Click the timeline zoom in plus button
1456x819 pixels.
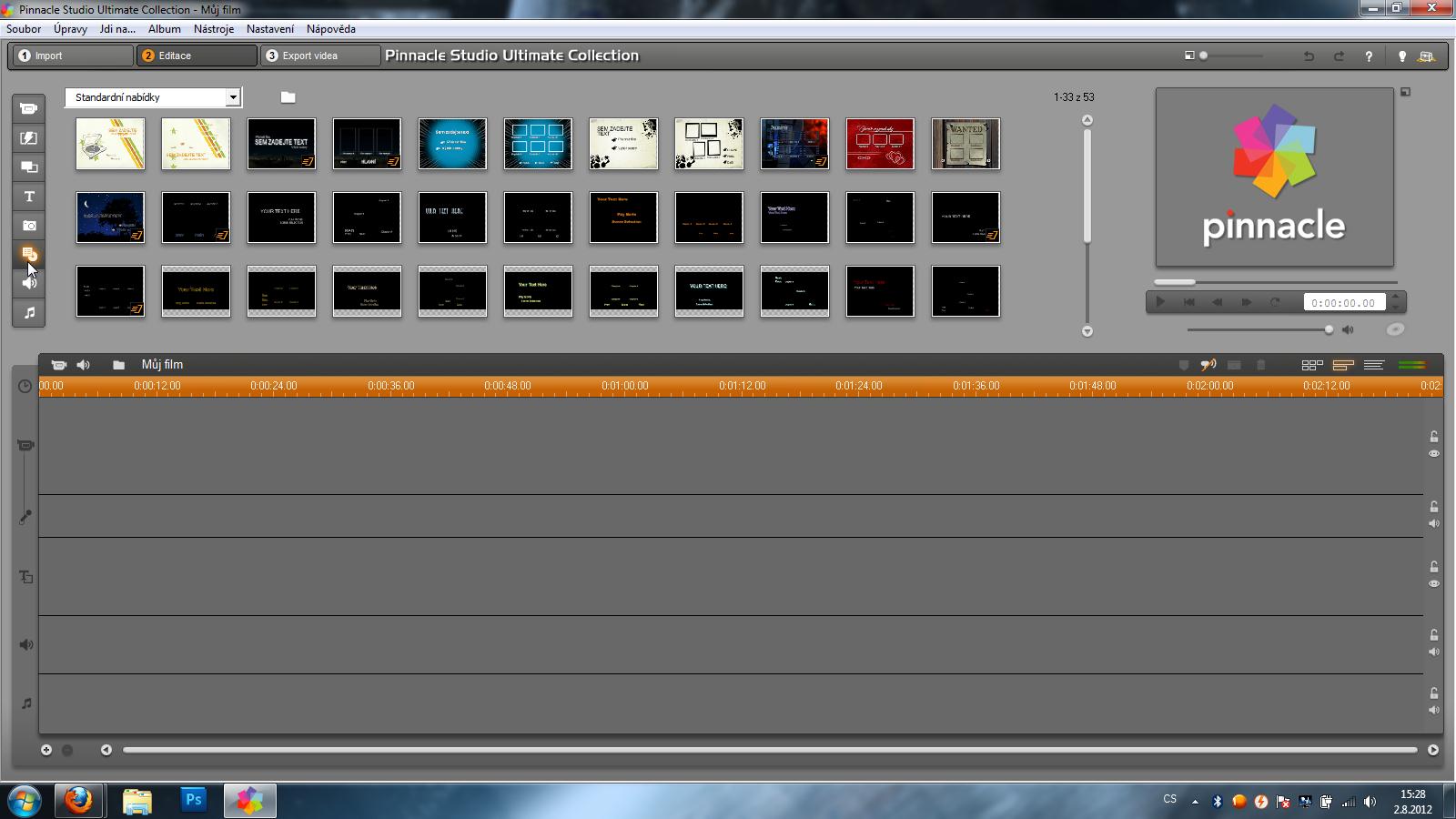[46, 750]
